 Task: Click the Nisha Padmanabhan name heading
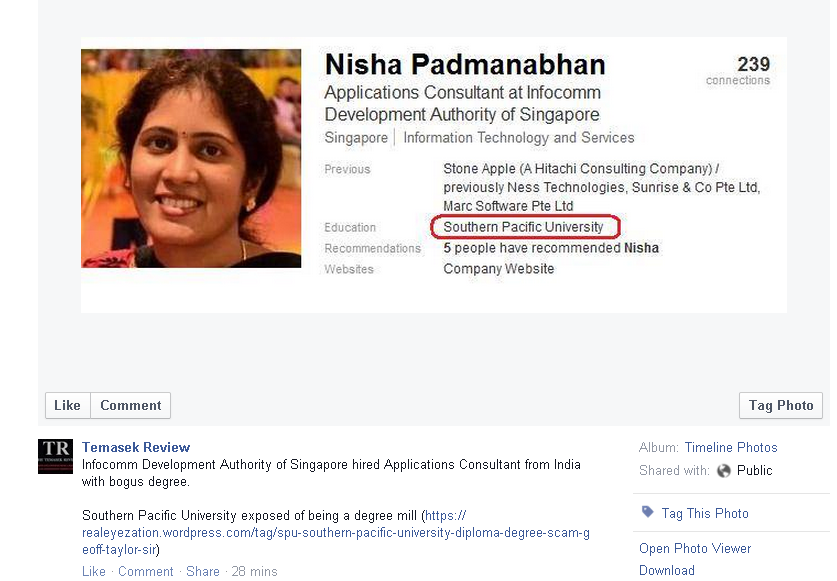coord(465,65)
